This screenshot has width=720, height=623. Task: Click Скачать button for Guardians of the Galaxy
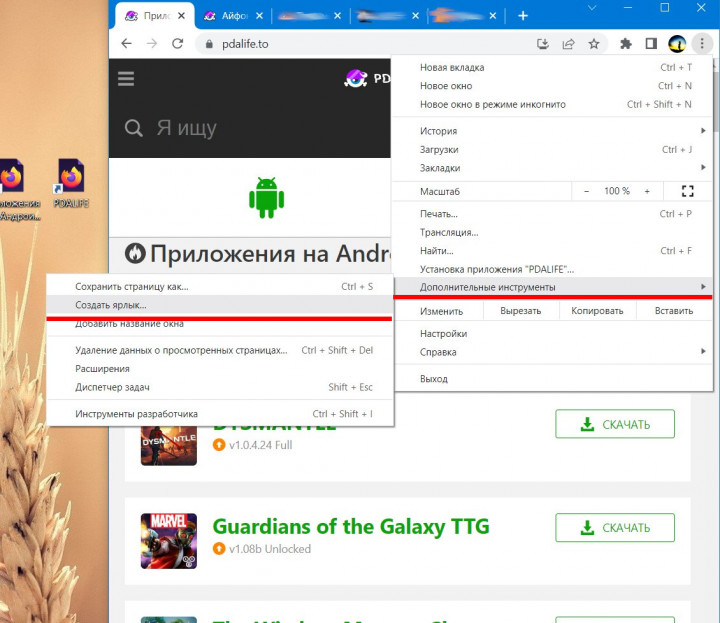click(x=615, y=527)
